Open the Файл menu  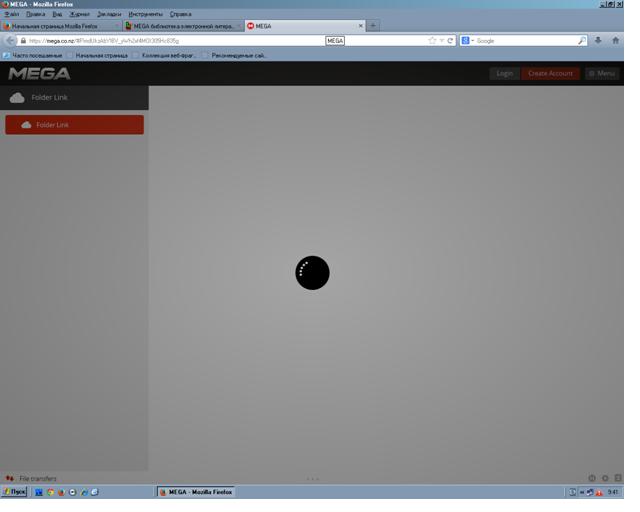pos(12,14)
